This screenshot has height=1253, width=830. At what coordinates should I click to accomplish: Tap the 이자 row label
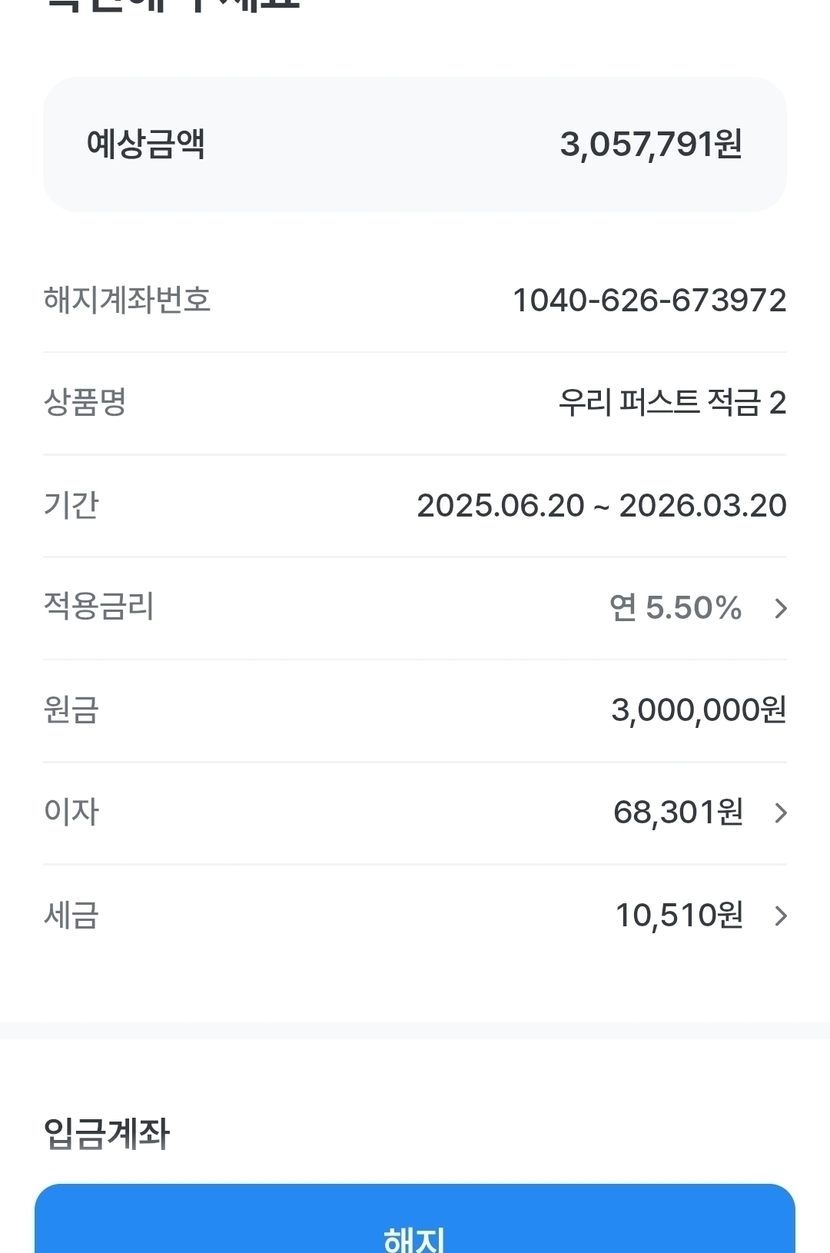pyautogui.click(x=71, y=812)
